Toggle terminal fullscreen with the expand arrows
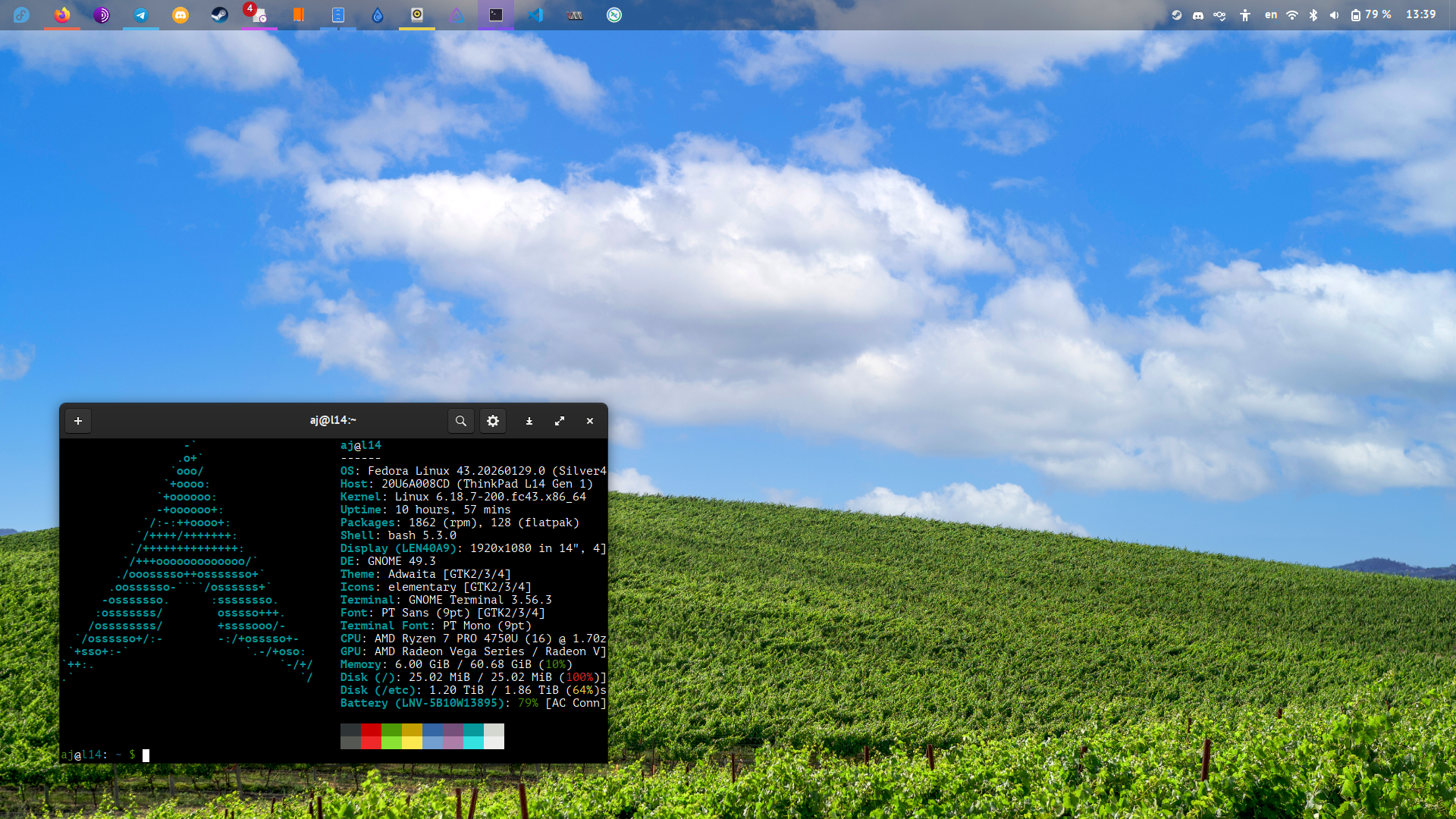This screenshot has width=1456, height=819. click(560, 421)
